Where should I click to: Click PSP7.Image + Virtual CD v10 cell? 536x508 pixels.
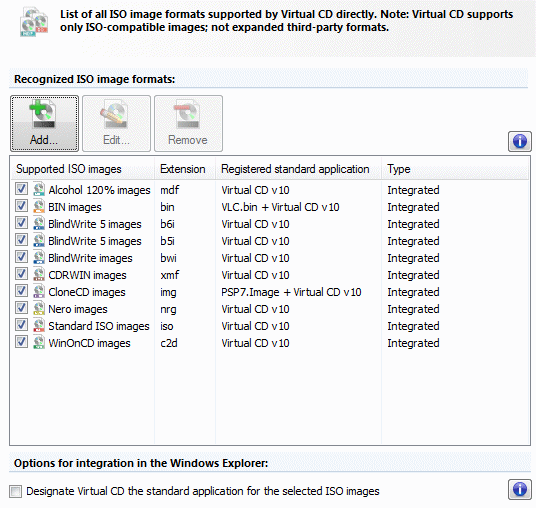click(x=291, y=292)
